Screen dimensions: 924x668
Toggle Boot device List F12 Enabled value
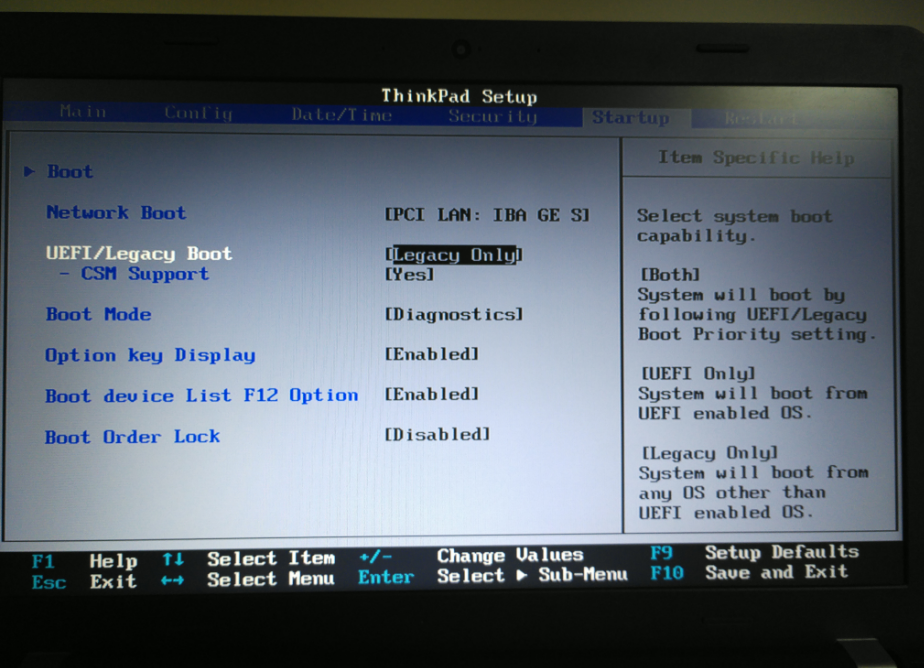point(431,394)
